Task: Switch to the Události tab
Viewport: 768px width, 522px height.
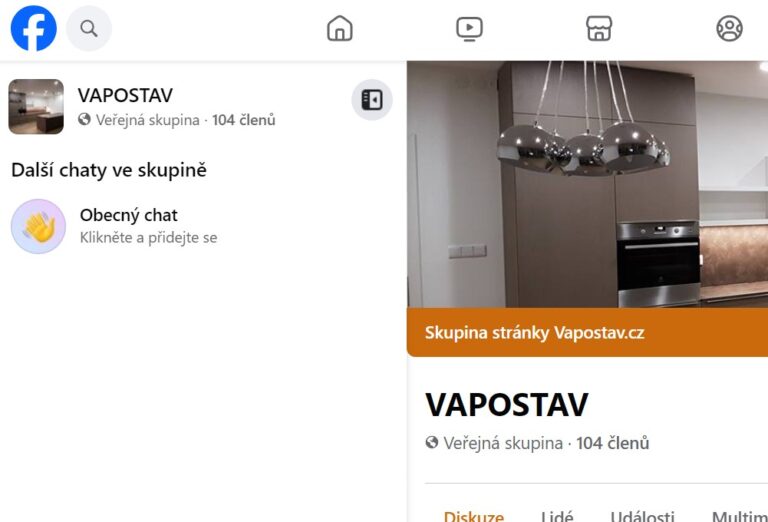Action: [642, 516]
